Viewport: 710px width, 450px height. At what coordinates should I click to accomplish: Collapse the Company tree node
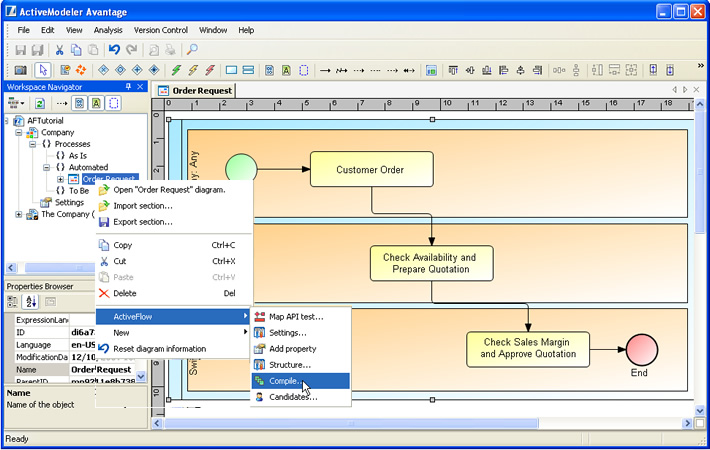19,133
